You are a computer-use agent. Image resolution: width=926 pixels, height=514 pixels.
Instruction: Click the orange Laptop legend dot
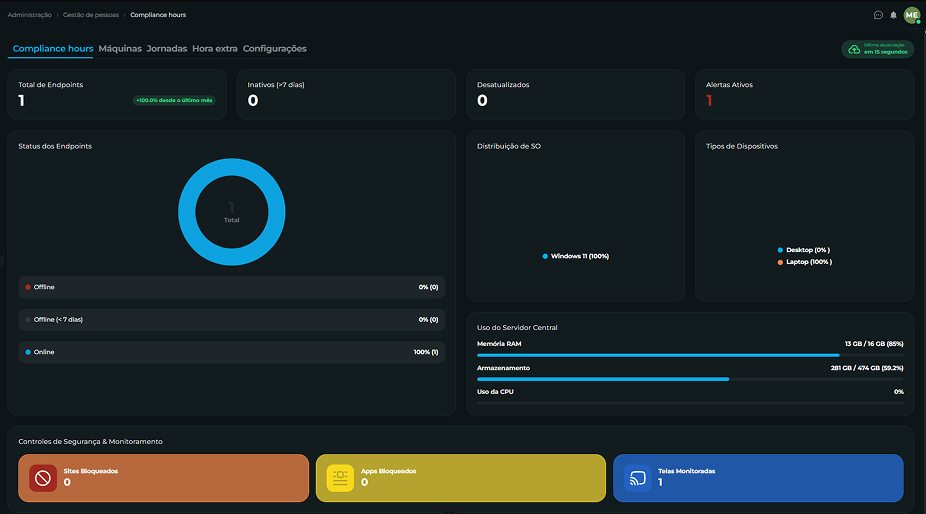[x=780, y=262]
